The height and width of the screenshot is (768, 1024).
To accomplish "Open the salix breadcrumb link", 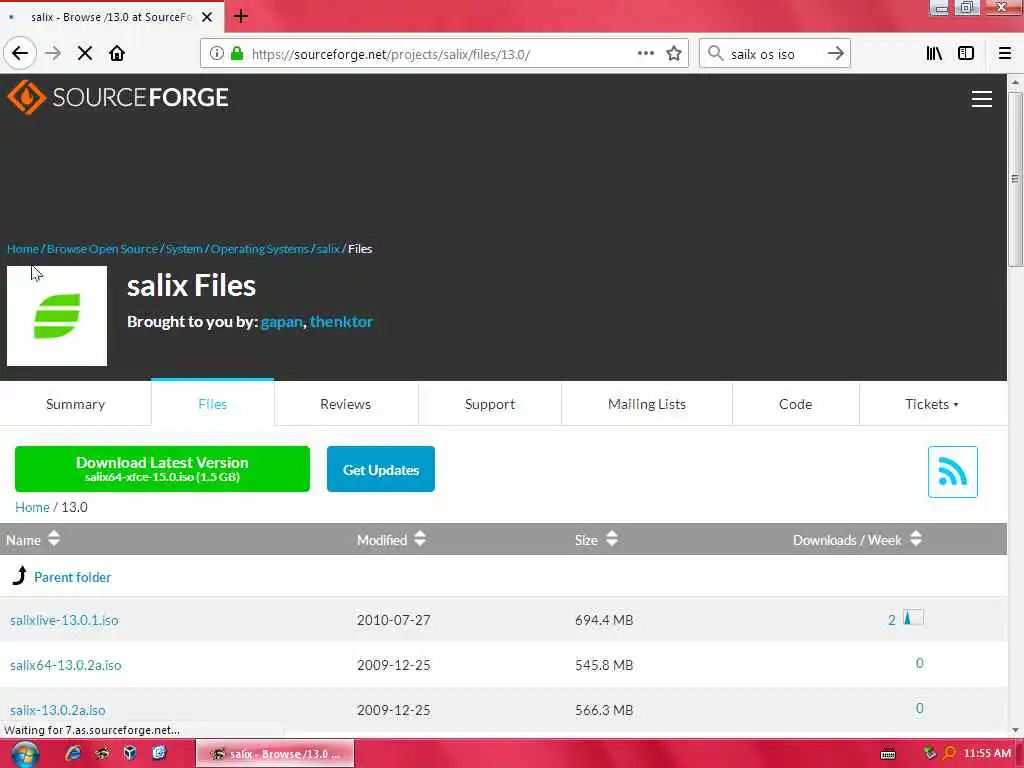I will pyautogui.click(x=328, y=249).
